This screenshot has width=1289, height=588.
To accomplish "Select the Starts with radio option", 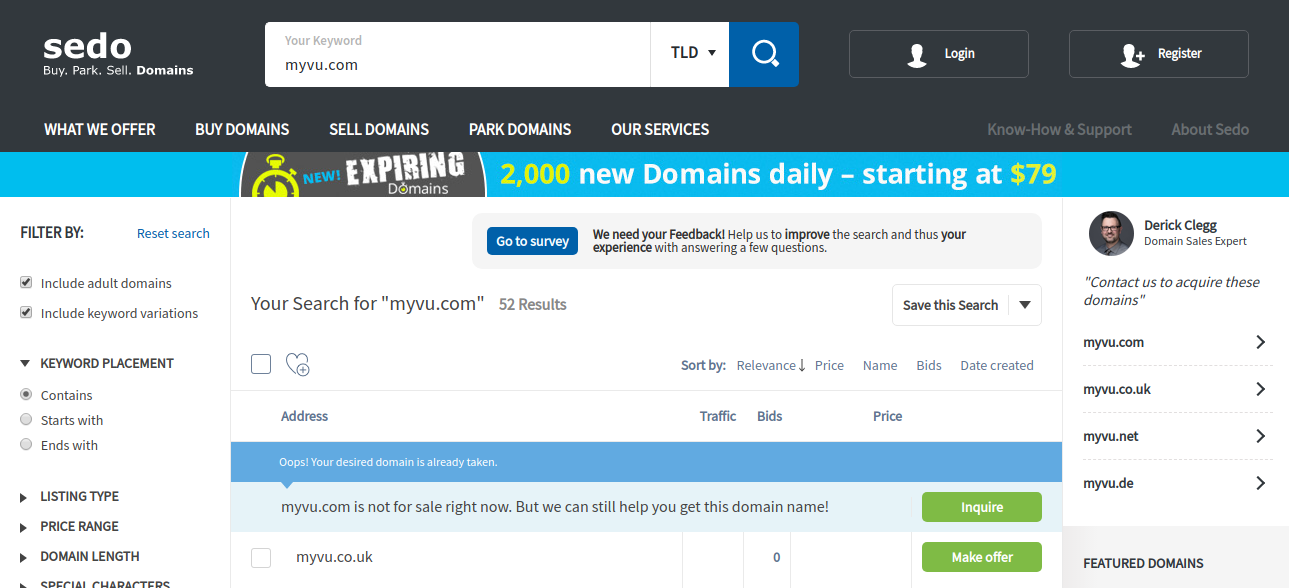I will pos(27,420).
